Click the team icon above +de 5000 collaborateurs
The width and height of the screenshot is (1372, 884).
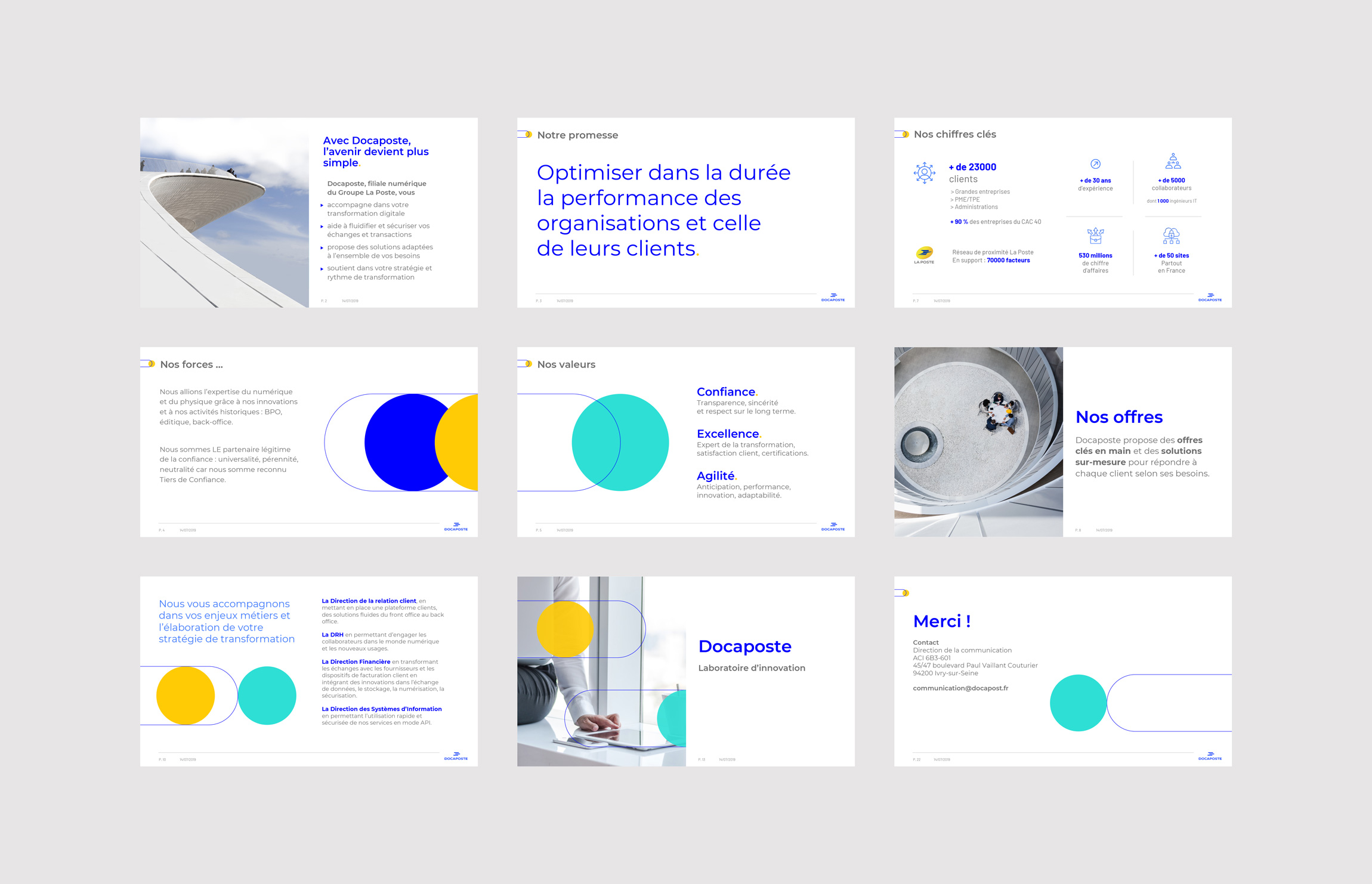[1172, 162]
